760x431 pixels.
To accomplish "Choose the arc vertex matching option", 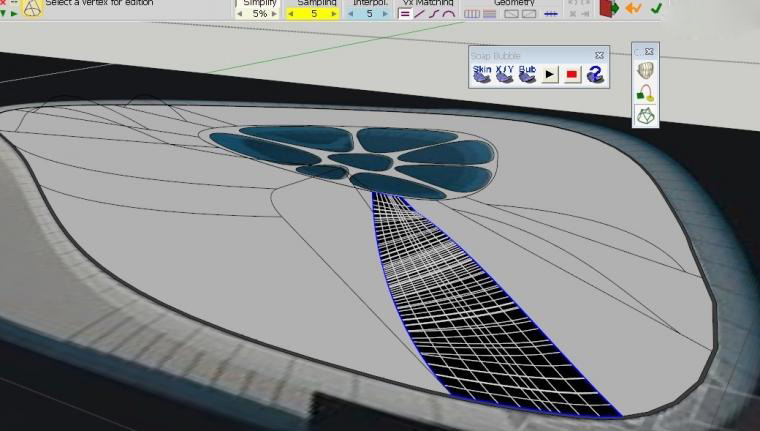I will point(449,14).
